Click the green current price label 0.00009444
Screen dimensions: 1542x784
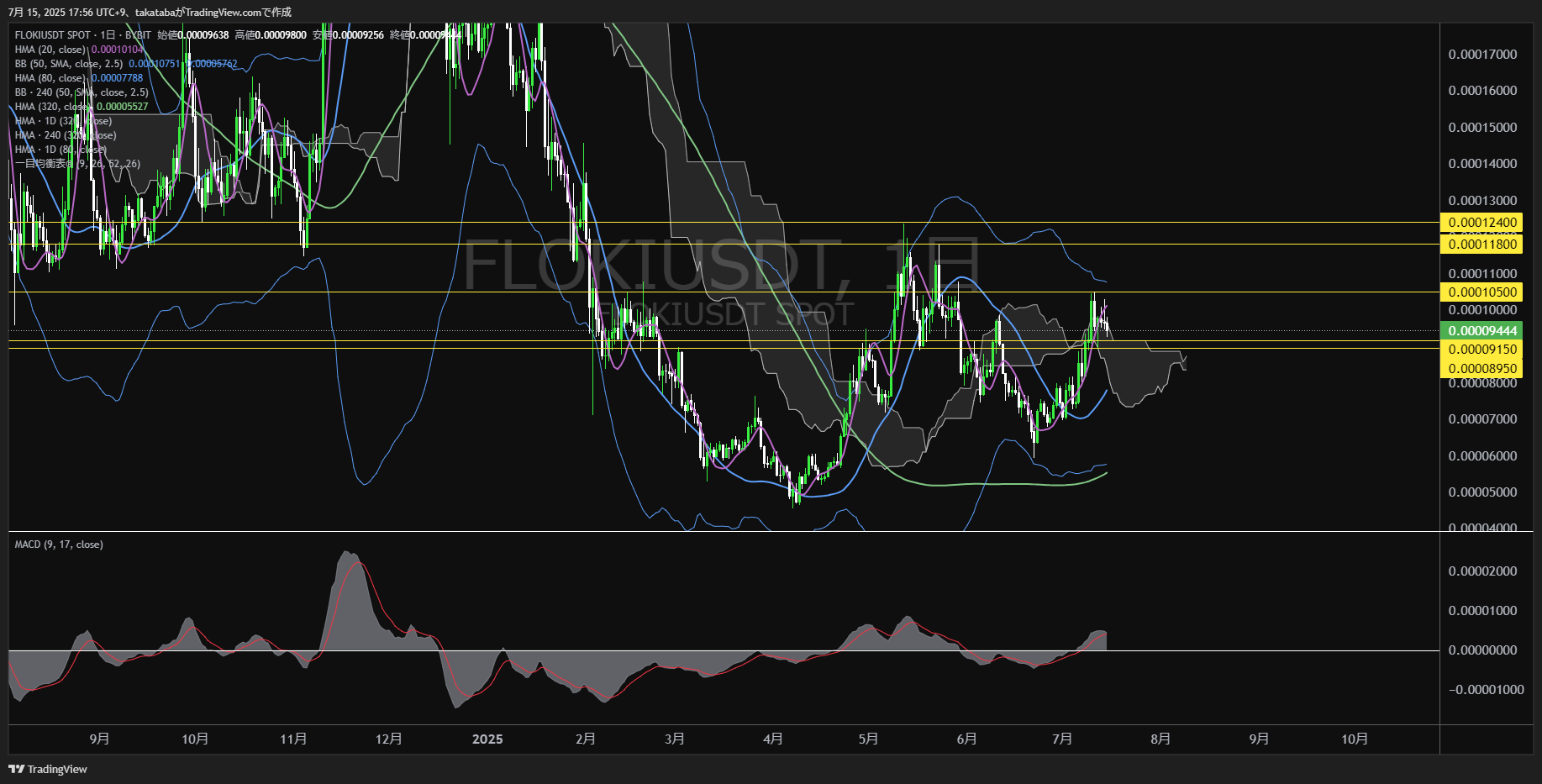(x=1483, y=331)
